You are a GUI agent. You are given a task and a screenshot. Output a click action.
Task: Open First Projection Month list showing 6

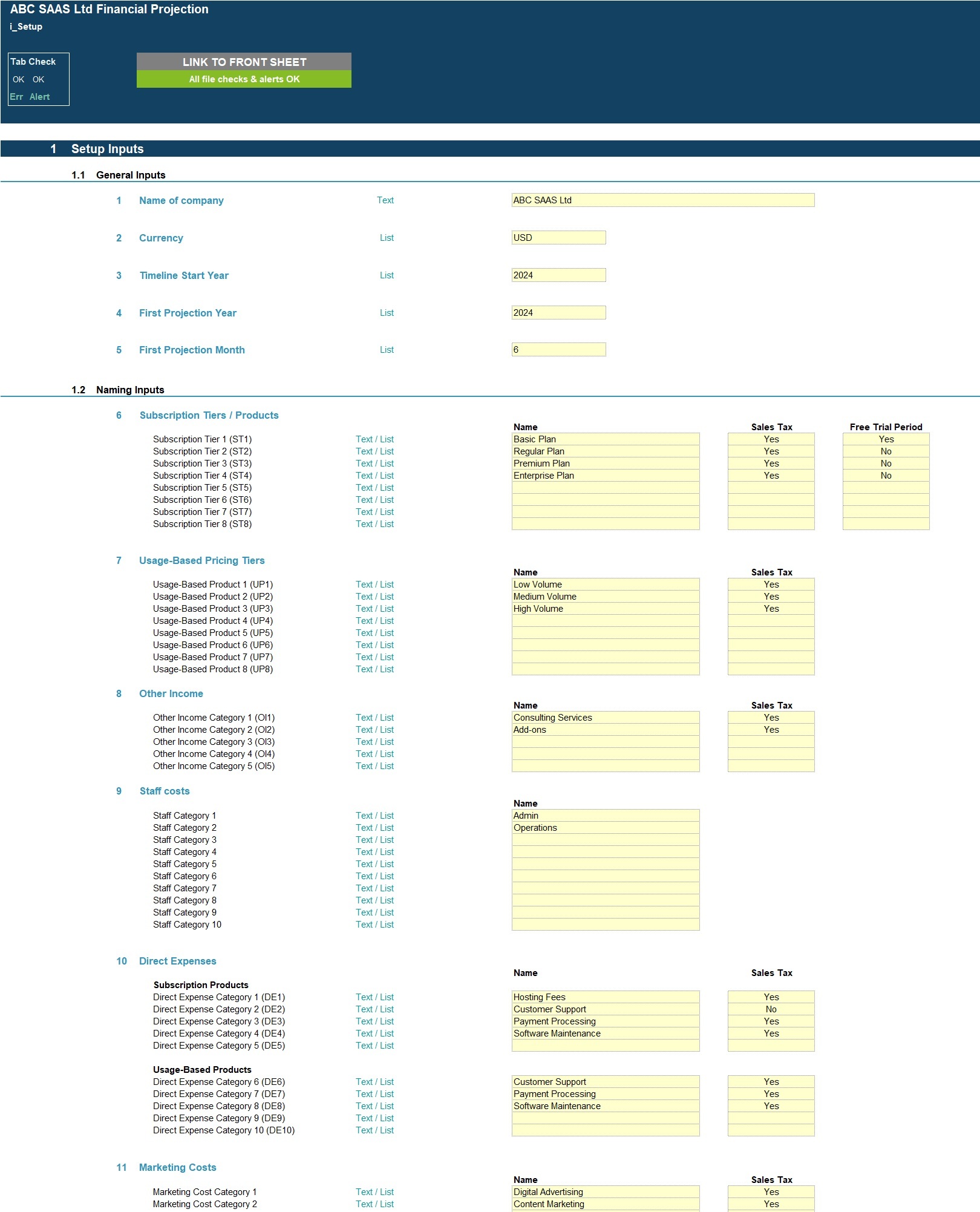[x=558, y=350]
